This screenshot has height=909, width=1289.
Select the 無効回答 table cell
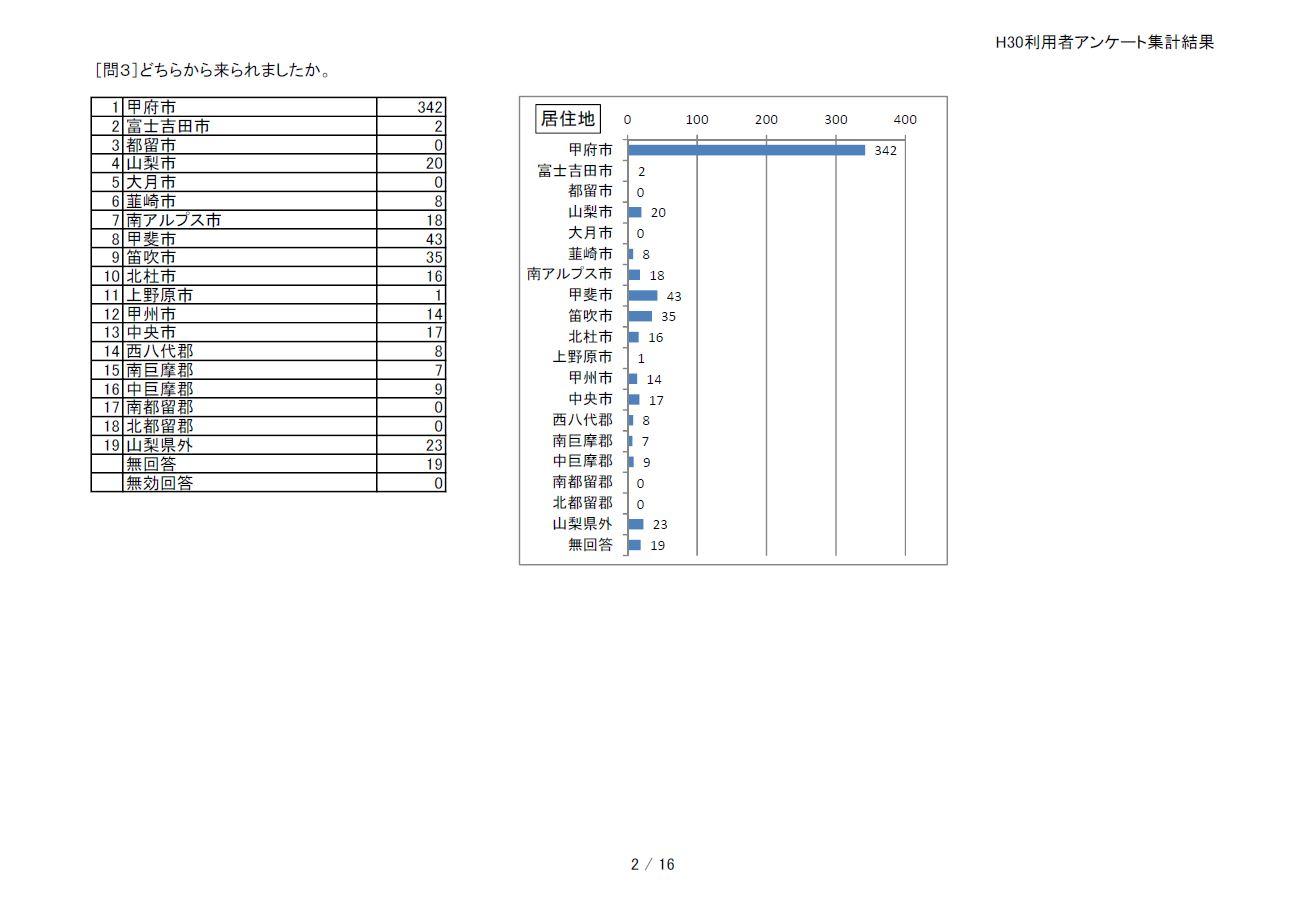pyautogui.click(x=250, y=483)
